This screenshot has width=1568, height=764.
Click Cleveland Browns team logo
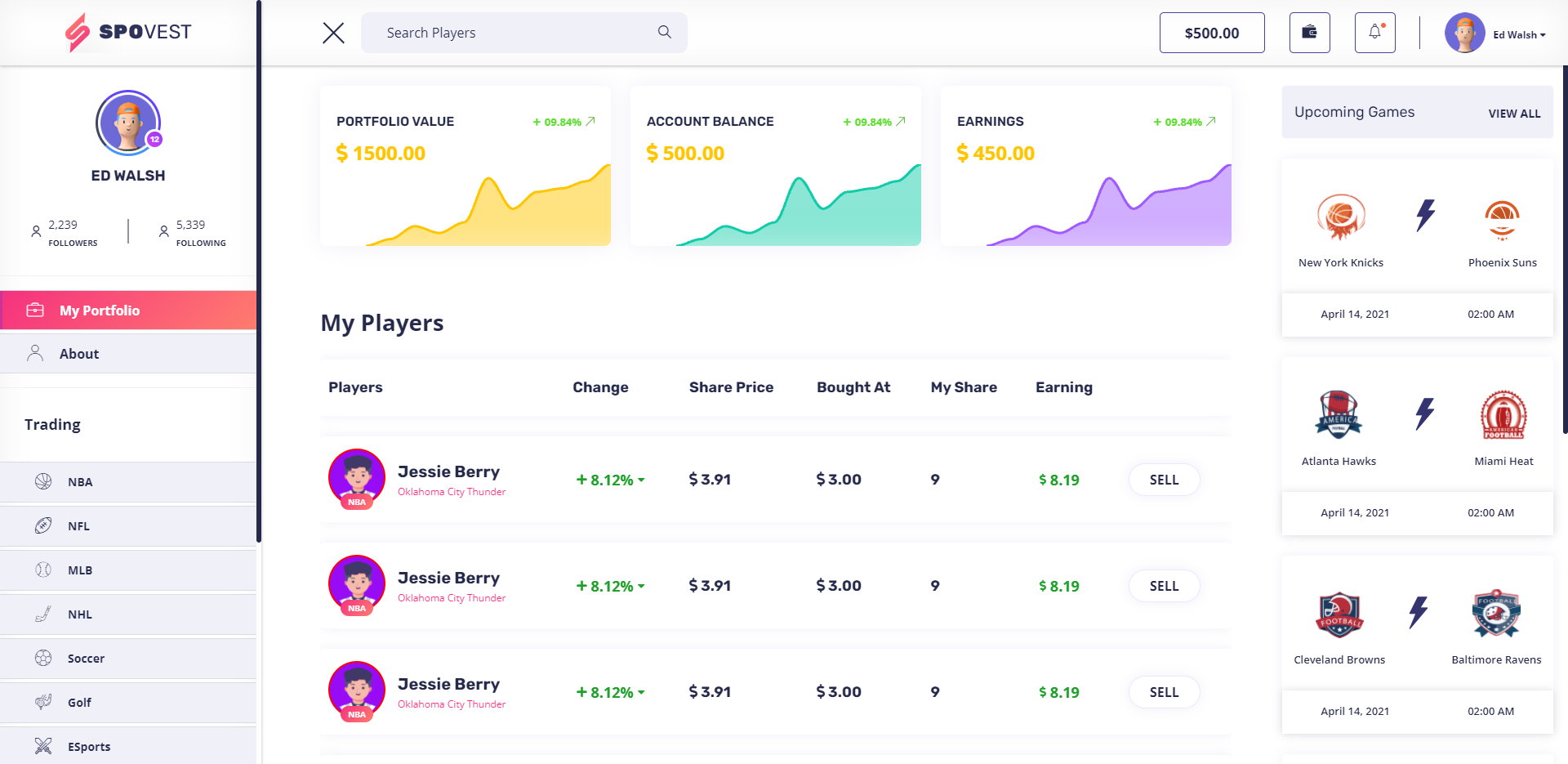click(x=1339, y=614)
